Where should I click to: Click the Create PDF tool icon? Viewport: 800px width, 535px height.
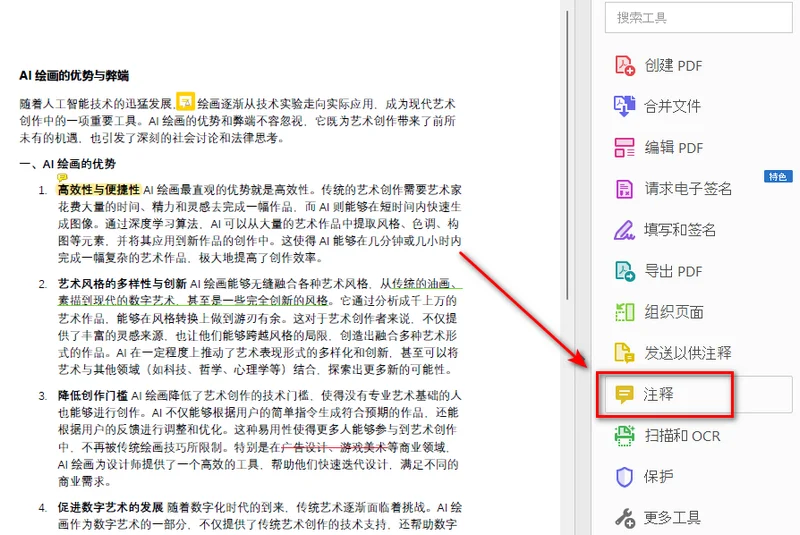[624, 65]
